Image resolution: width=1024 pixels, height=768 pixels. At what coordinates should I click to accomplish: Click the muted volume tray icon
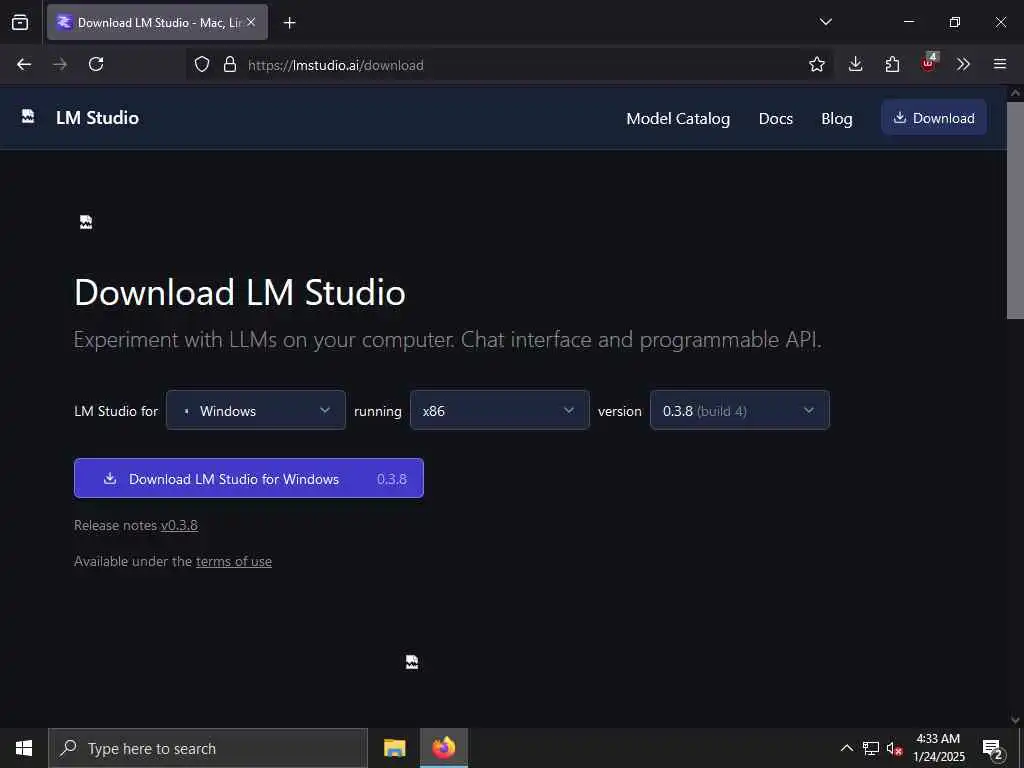click(x=894, y=748)
